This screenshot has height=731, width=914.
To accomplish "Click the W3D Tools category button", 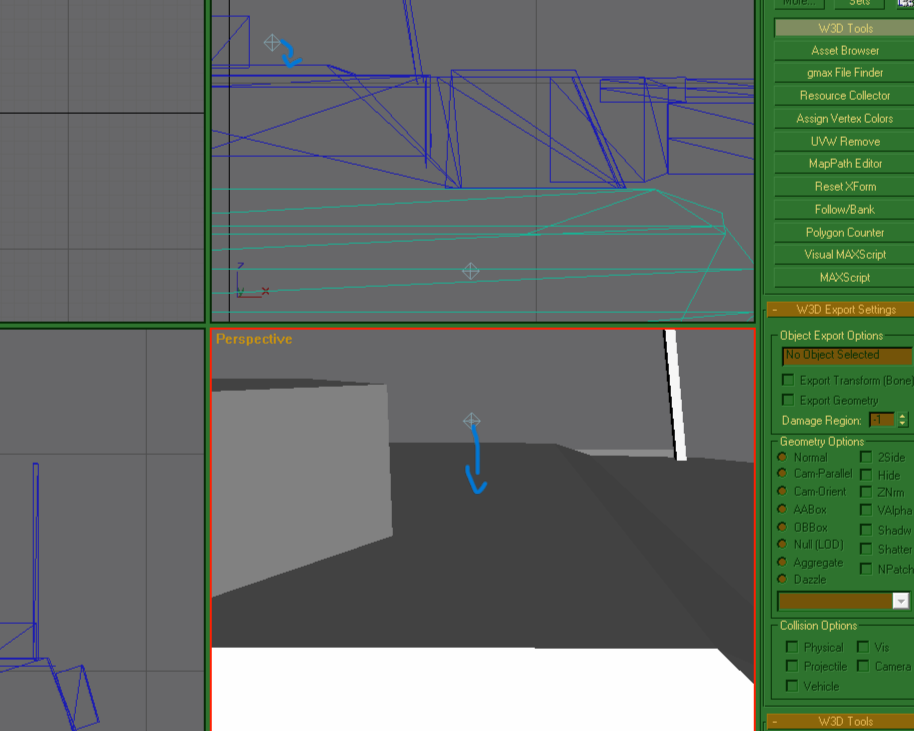I will [843, 27].
